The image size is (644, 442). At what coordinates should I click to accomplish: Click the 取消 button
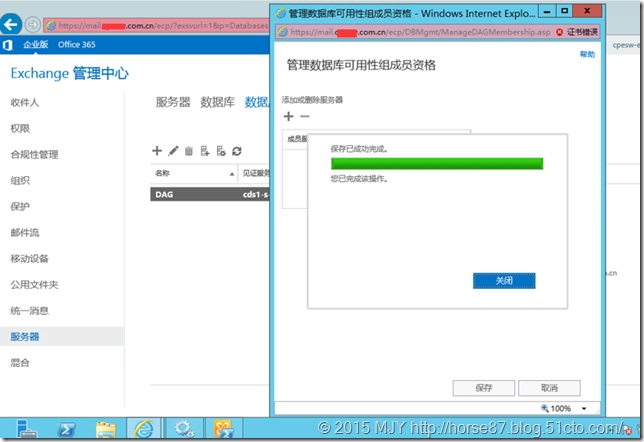548,387
